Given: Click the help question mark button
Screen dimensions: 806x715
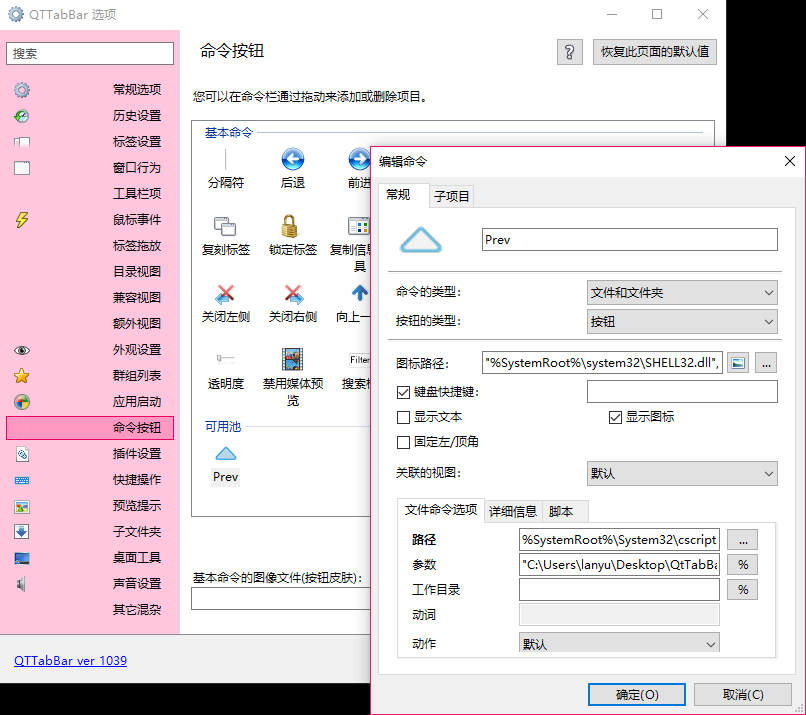Looking at the screenshot, I should 570,52.
